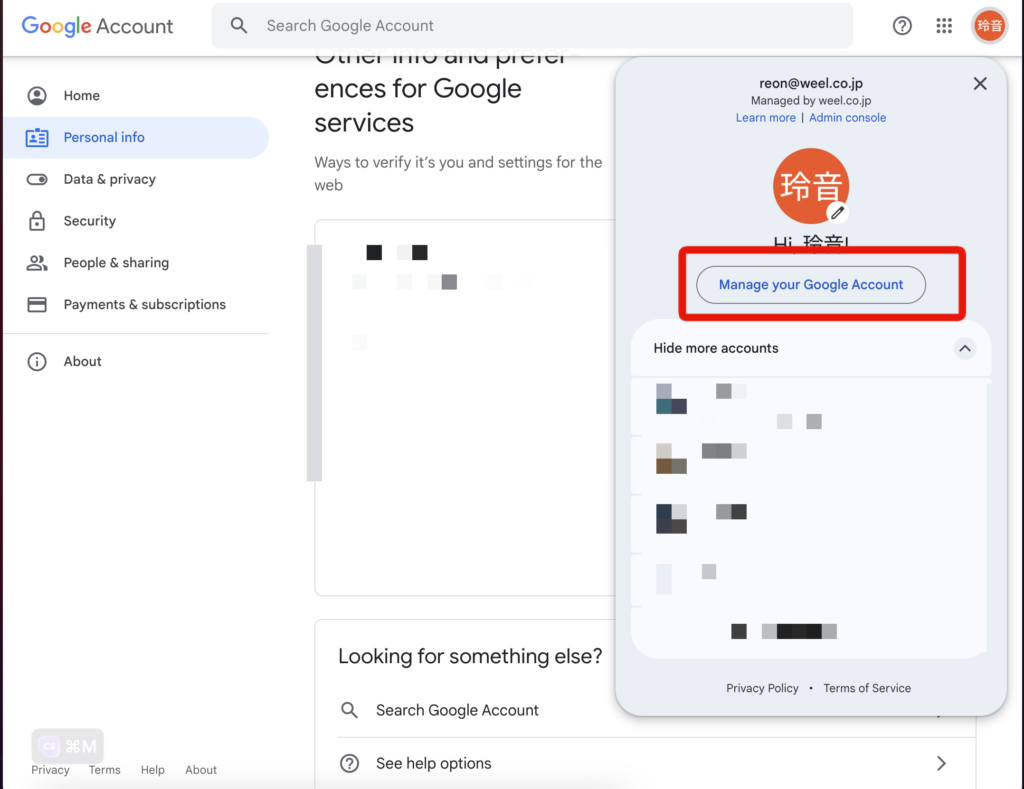Click the large 玲音 profile avatar in popup
1024x789 pixels.
click(810, 186)
